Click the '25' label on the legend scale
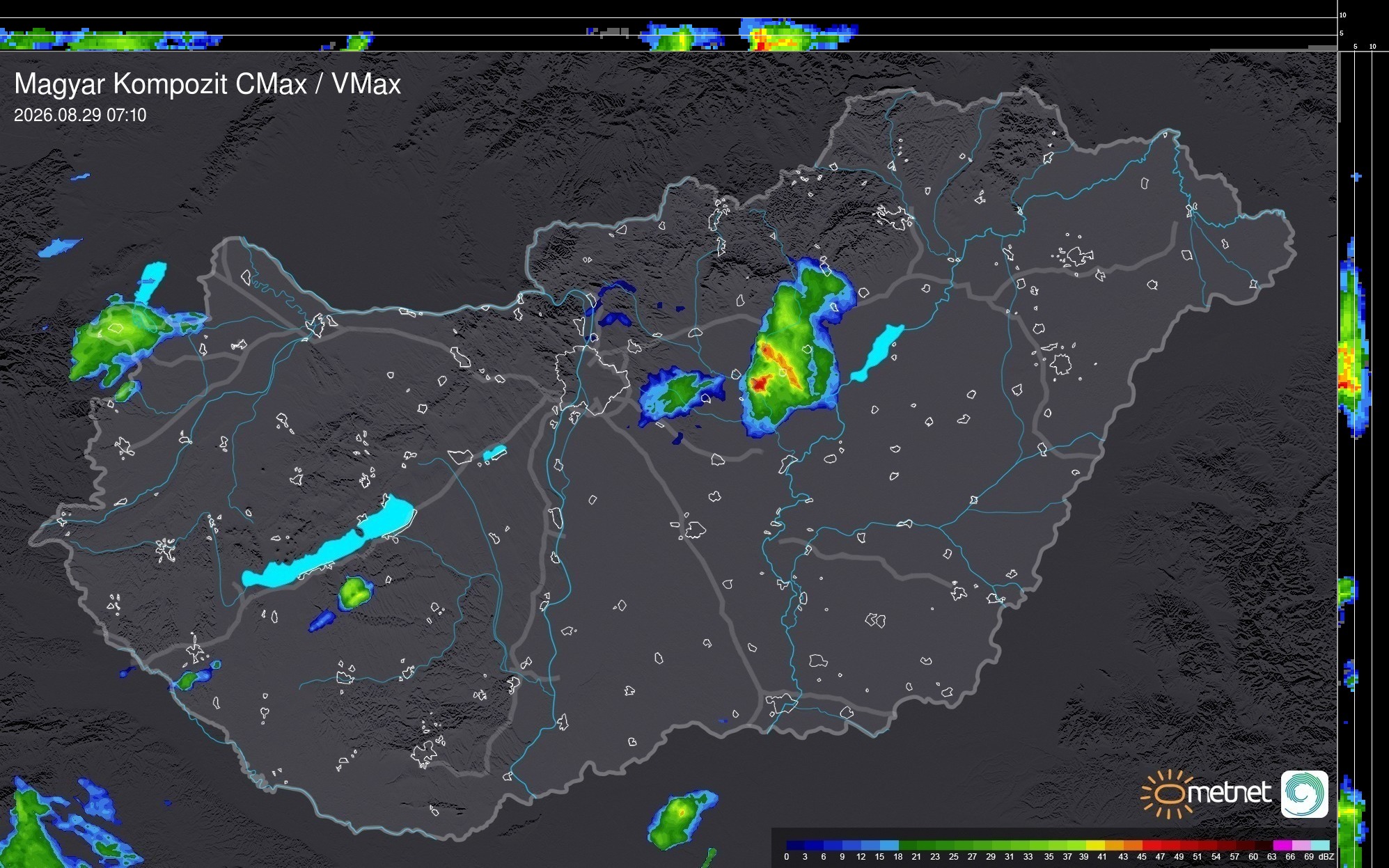 (954, 857)
